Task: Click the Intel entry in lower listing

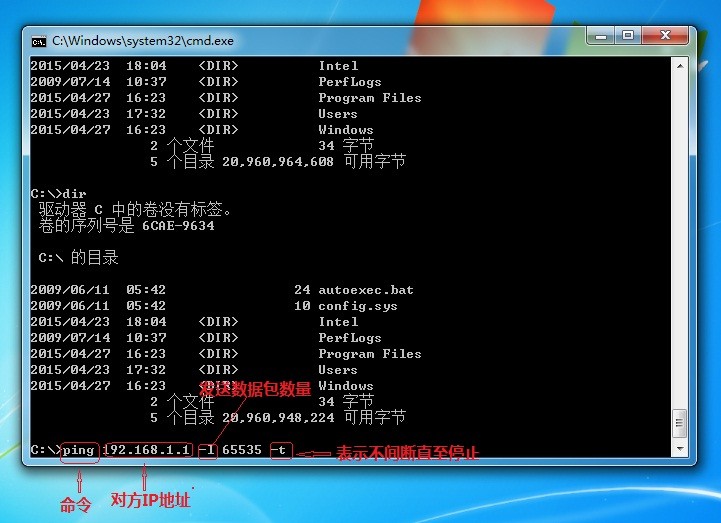Action: [338, 322]
